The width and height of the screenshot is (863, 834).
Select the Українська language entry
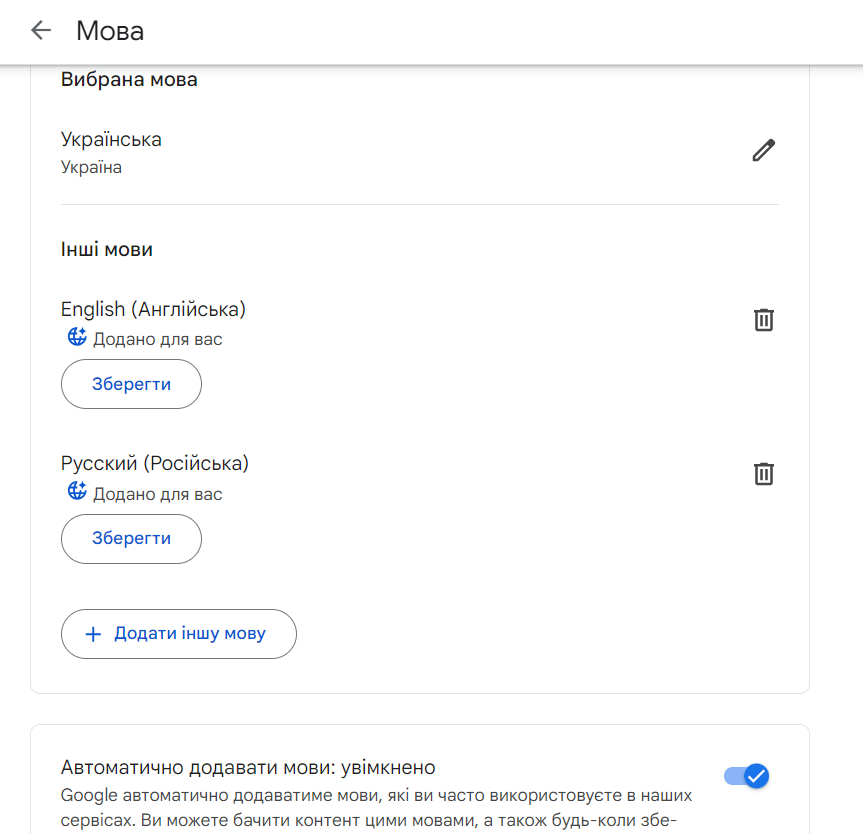point(113,139)
